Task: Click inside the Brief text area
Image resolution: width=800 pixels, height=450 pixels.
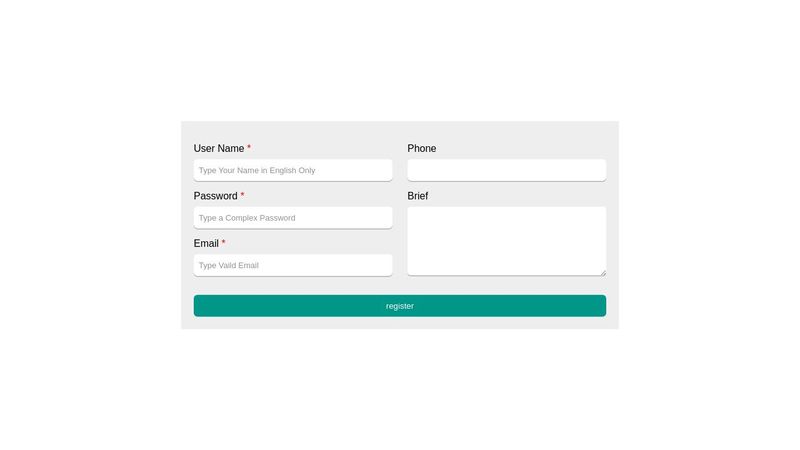Action: point(506,240)
